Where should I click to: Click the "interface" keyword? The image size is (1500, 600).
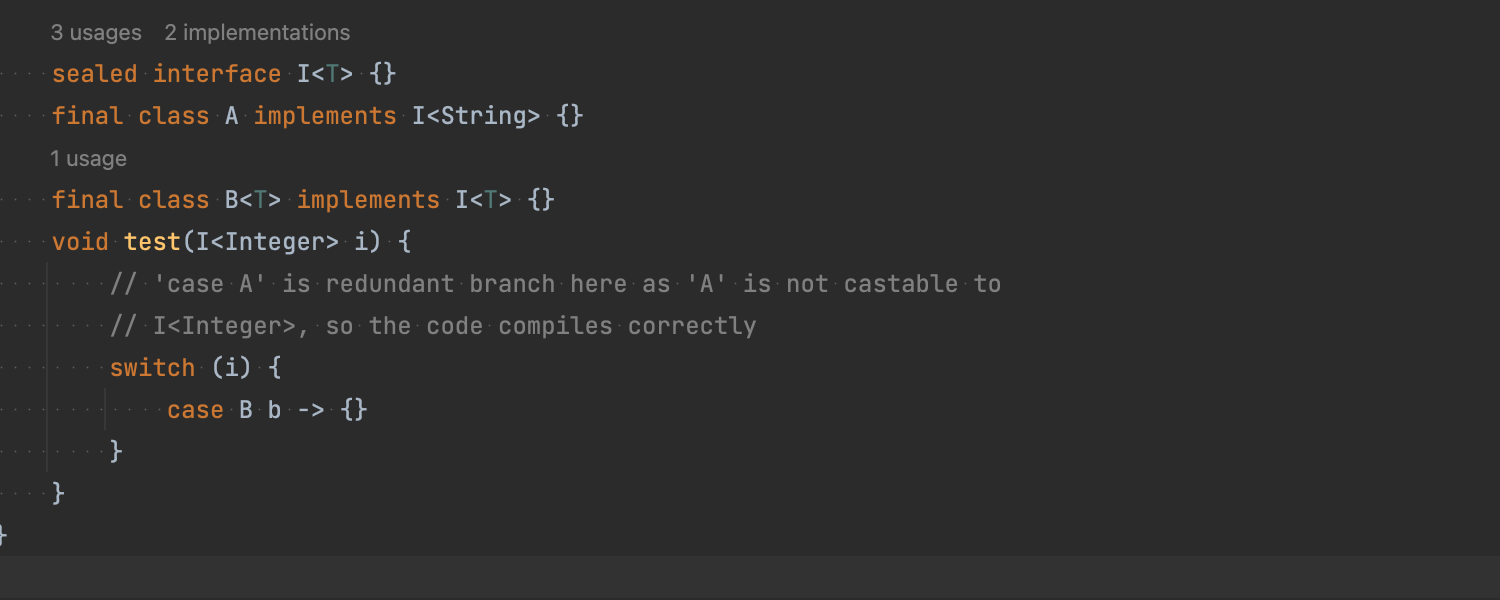point(217,75)
